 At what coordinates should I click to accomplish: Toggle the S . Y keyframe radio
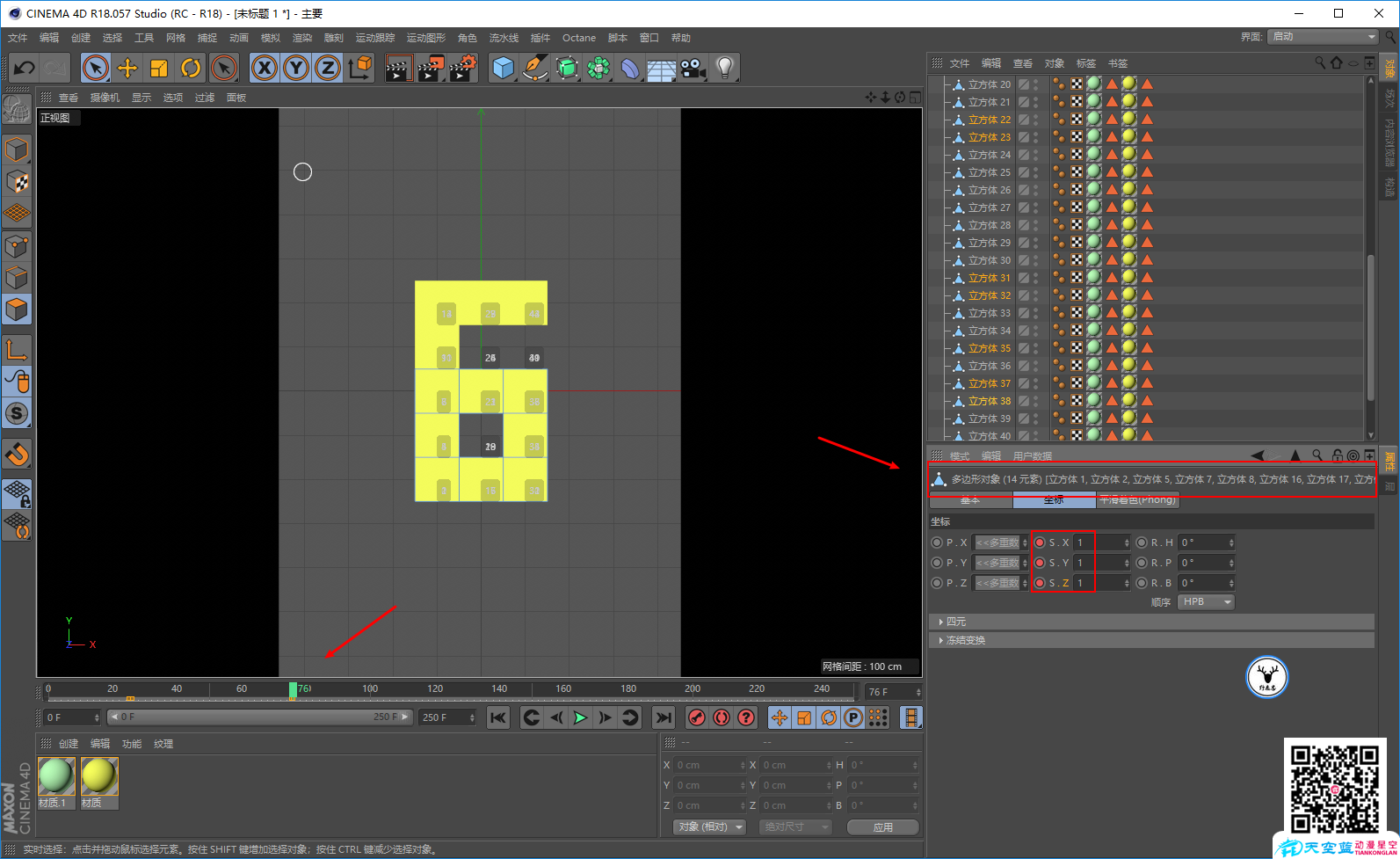(1040, 563)
